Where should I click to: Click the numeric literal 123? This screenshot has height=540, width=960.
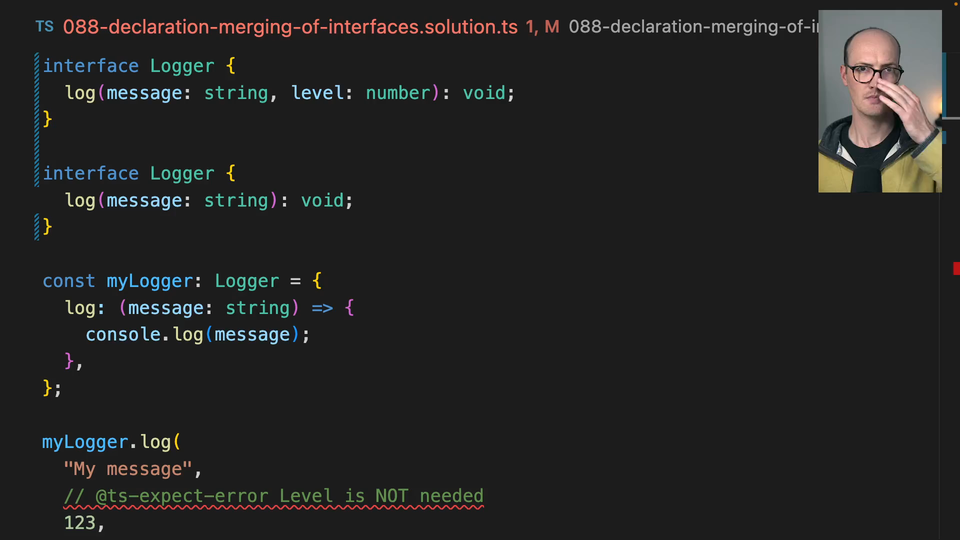coord(81,523)
